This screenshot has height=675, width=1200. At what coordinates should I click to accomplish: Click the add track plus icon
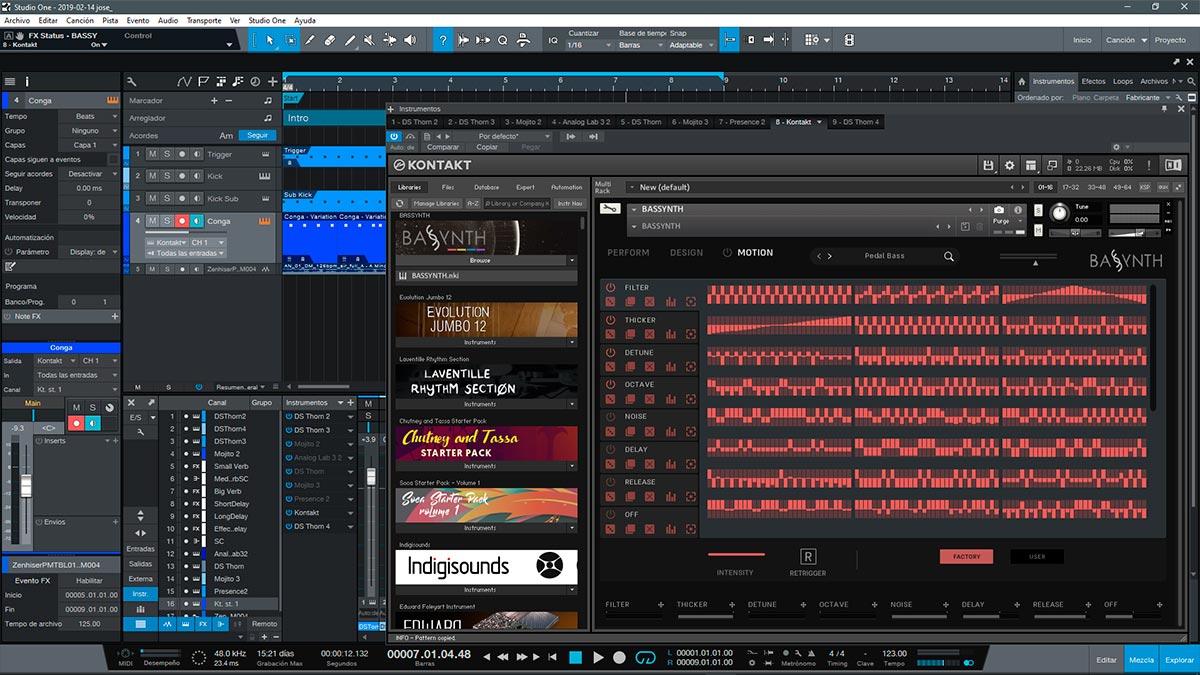click(x=273, y=81)
